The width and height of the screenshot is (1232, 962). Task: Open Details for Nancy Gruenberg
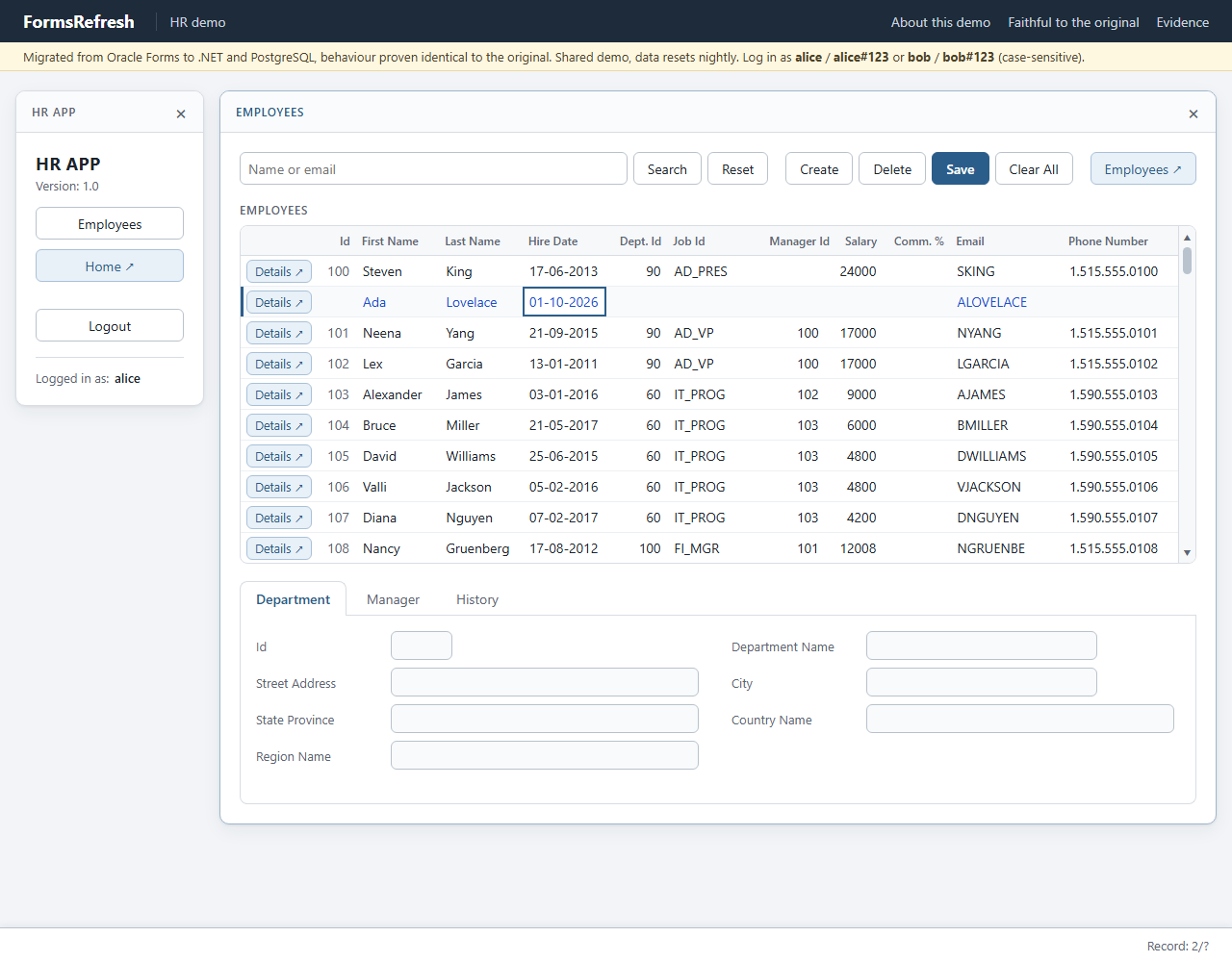point(279,549)
